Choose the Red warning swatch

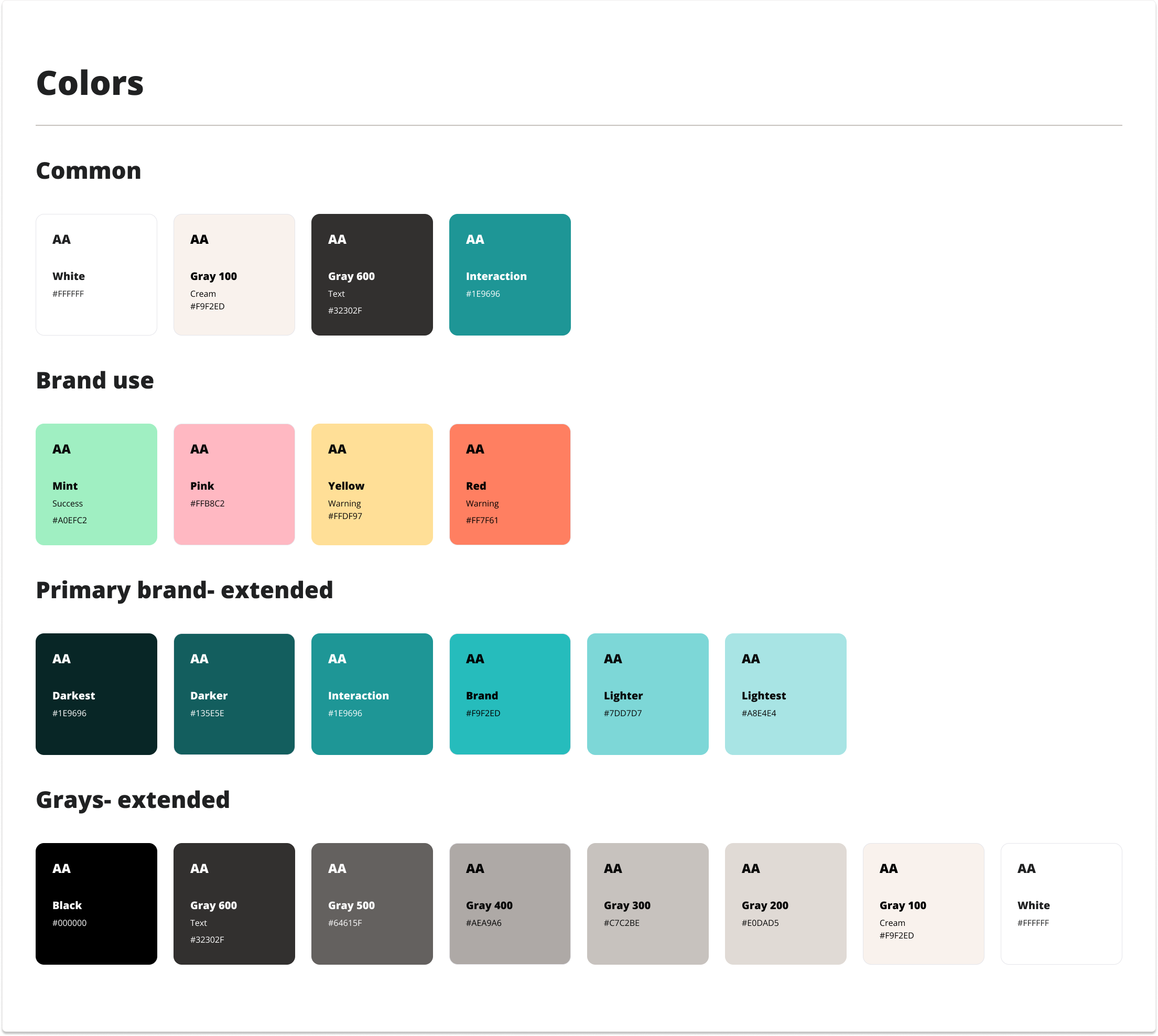tap(510, 484)
